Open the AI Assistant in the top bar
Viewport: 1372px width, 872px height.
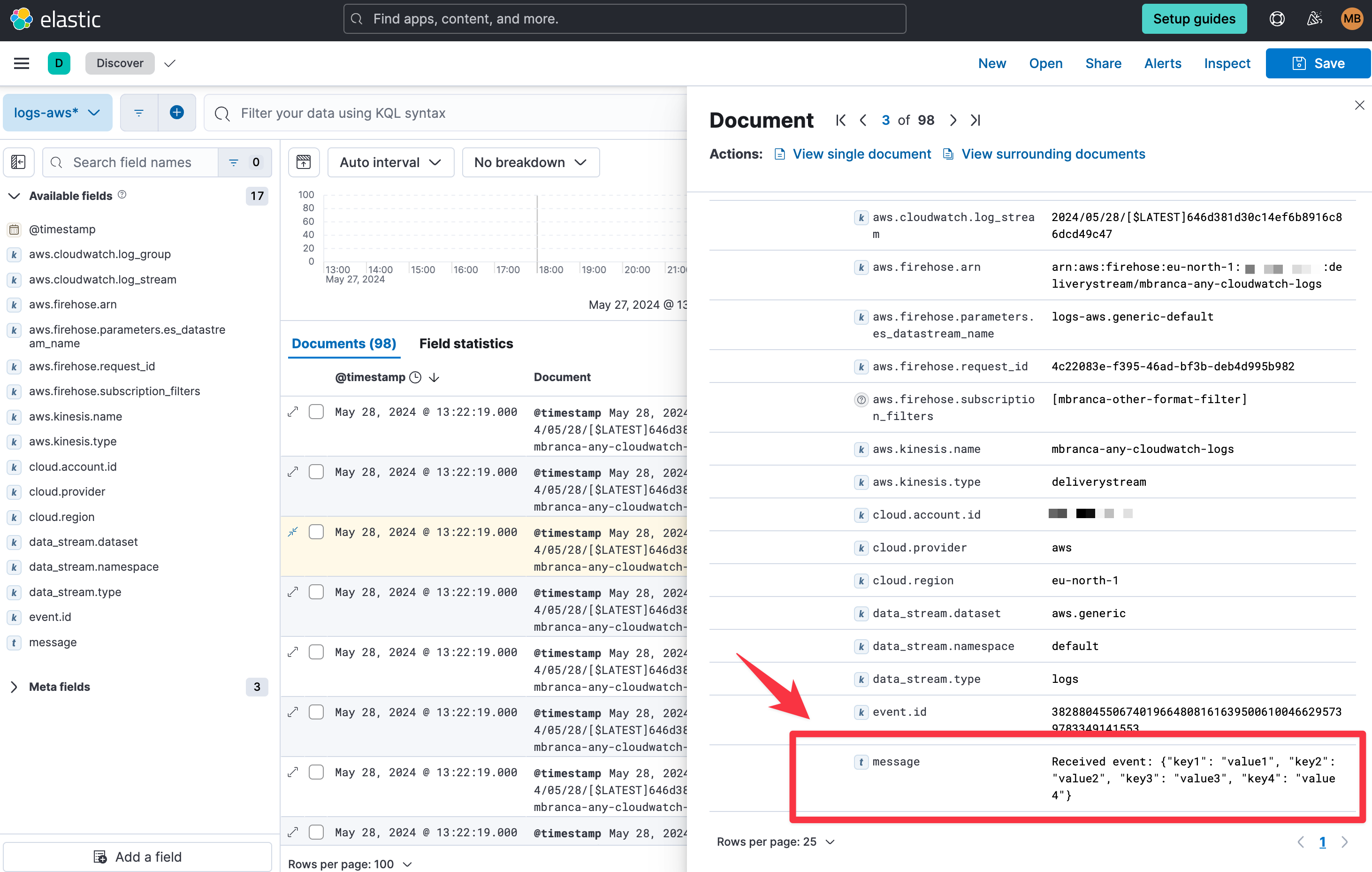pyautogui.click(x=1314, y=18)
